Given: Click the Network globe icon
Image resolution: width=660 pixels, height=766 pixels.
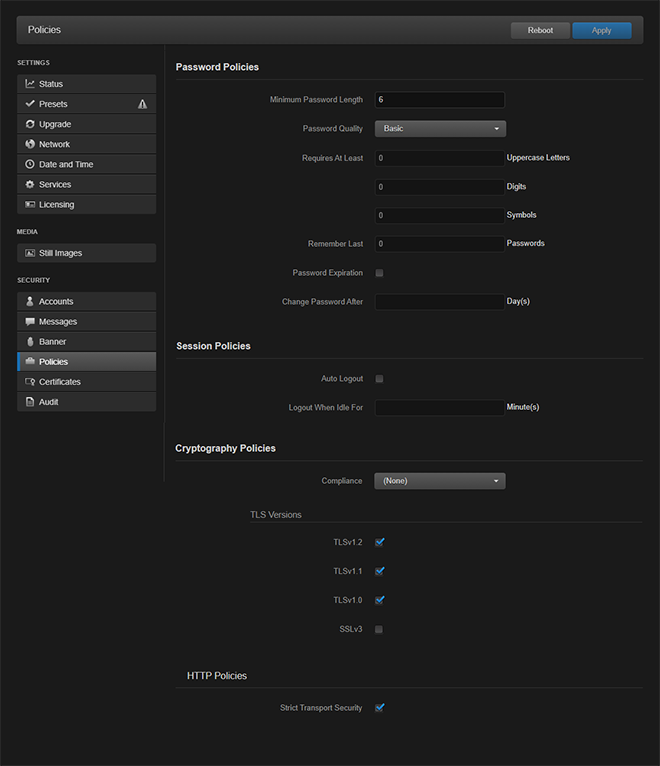Looking at the screenshot, I should click(30, 144).
